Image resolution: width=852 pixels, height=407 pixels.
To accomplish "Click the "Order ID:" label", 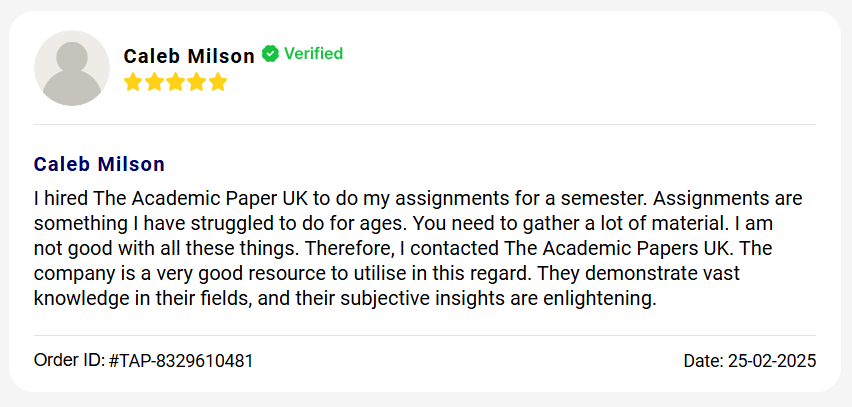I will 69,360.
